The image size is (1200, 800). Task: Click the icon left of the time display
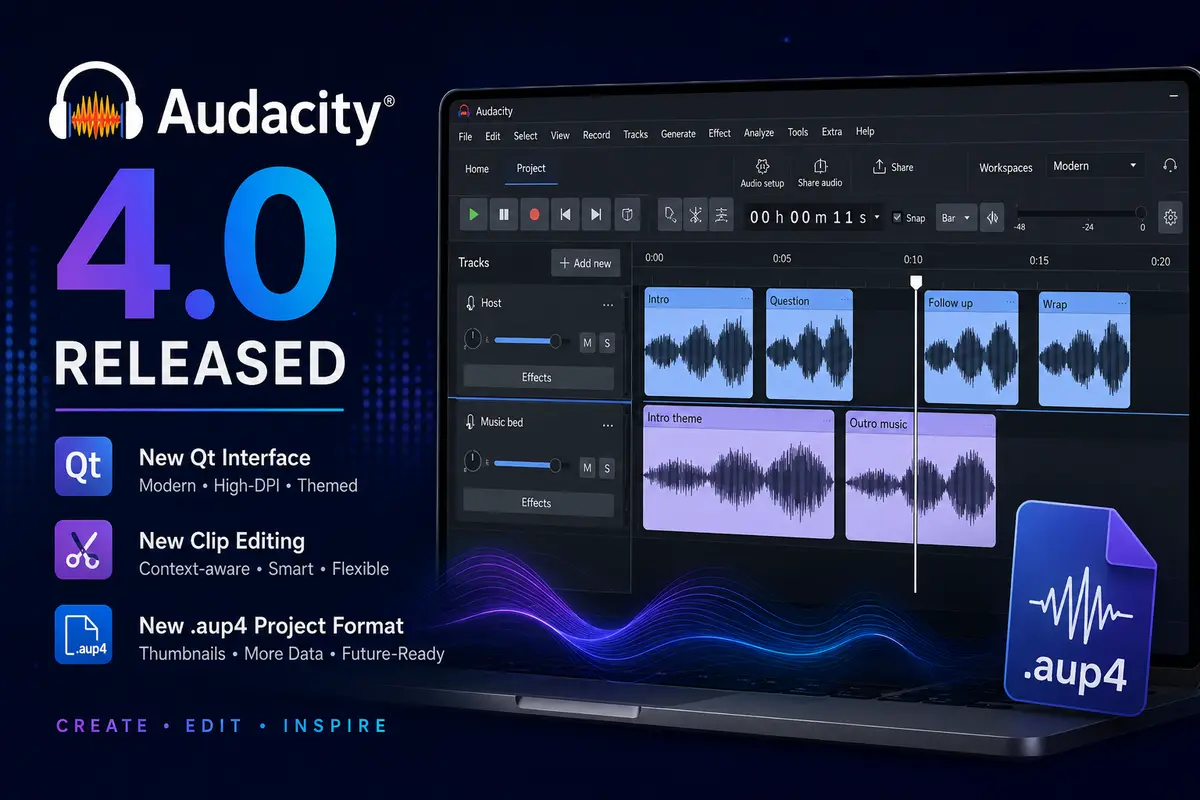click(x=721, y=215)
